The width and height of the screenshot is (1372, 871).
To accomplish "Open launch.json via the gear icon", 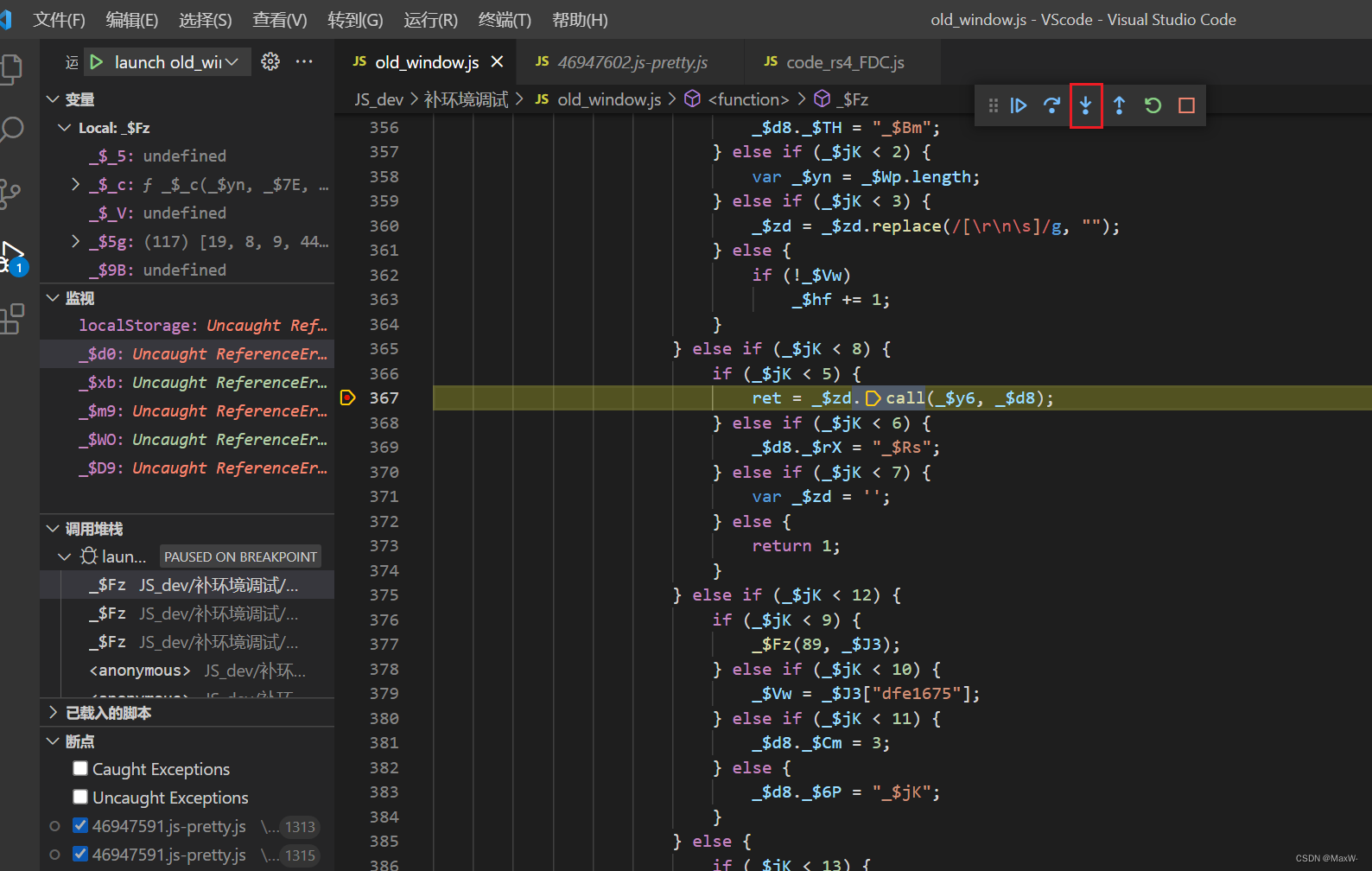I will pos(270,61).
